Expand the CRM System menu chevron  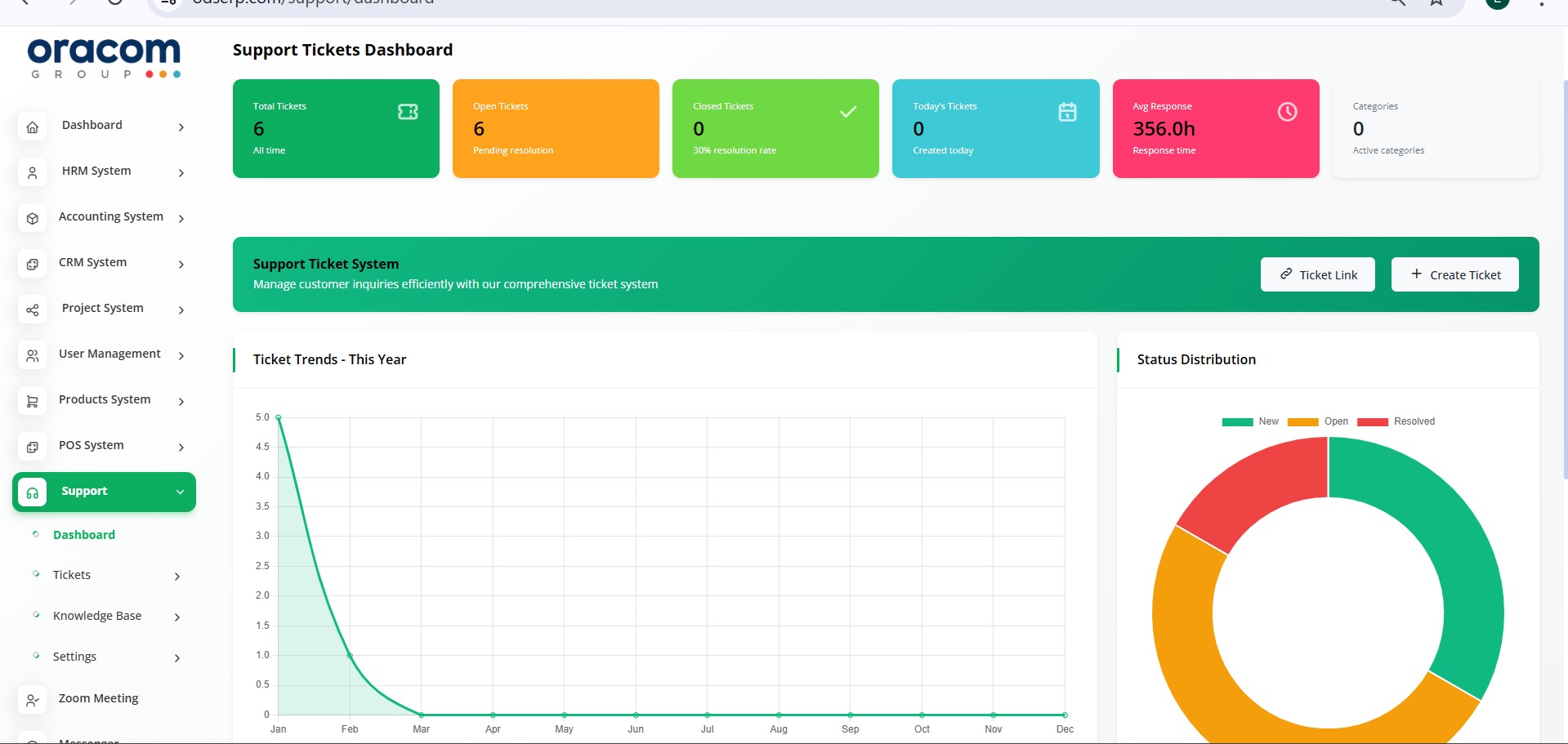181,265
